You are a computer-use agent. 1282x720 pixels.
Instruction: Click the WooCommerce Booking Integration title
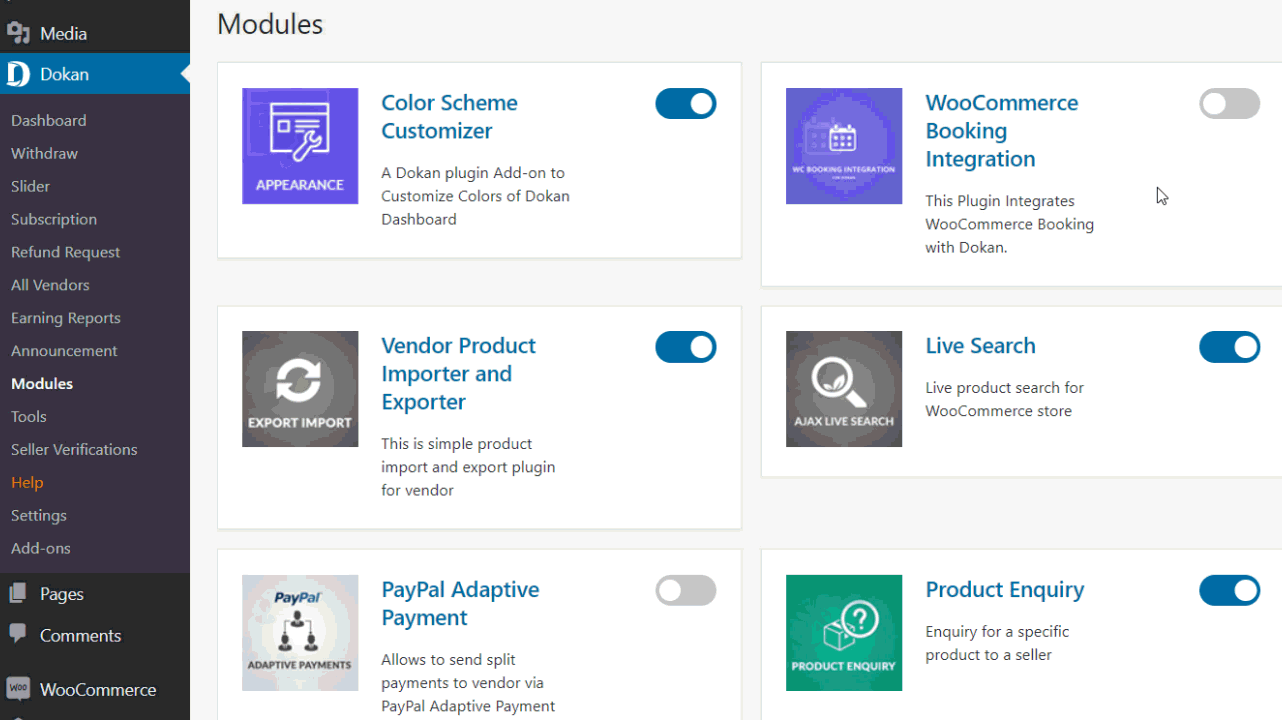tap(1002, 131)
